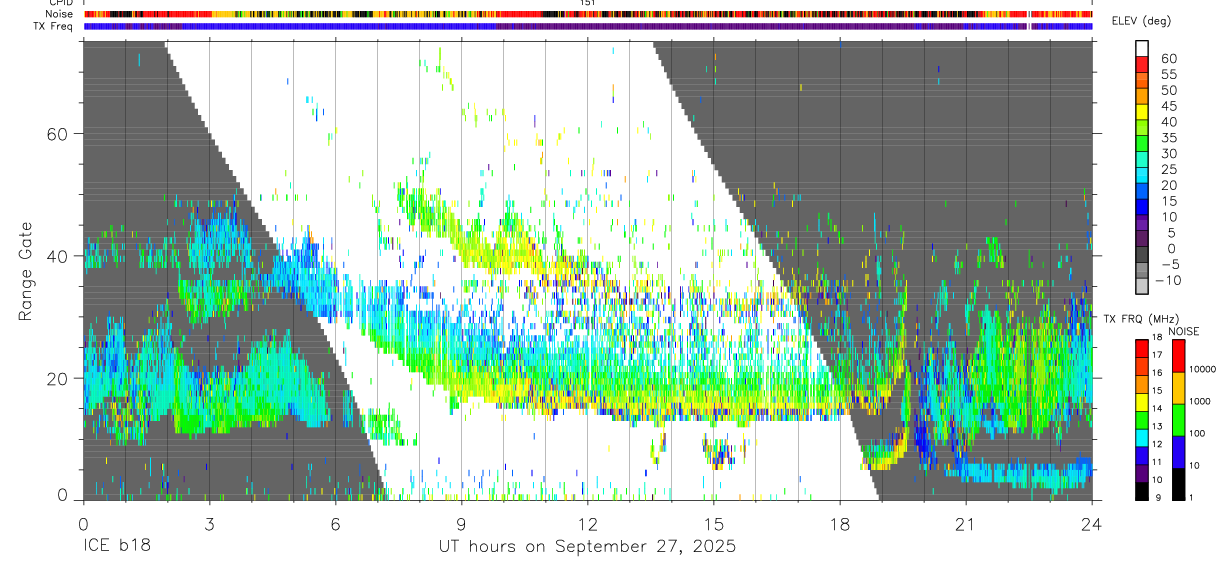Click the '40' tick label on the Range Gate axis
The height and width of the screenshot is (567, 1228).
(56, 256)
